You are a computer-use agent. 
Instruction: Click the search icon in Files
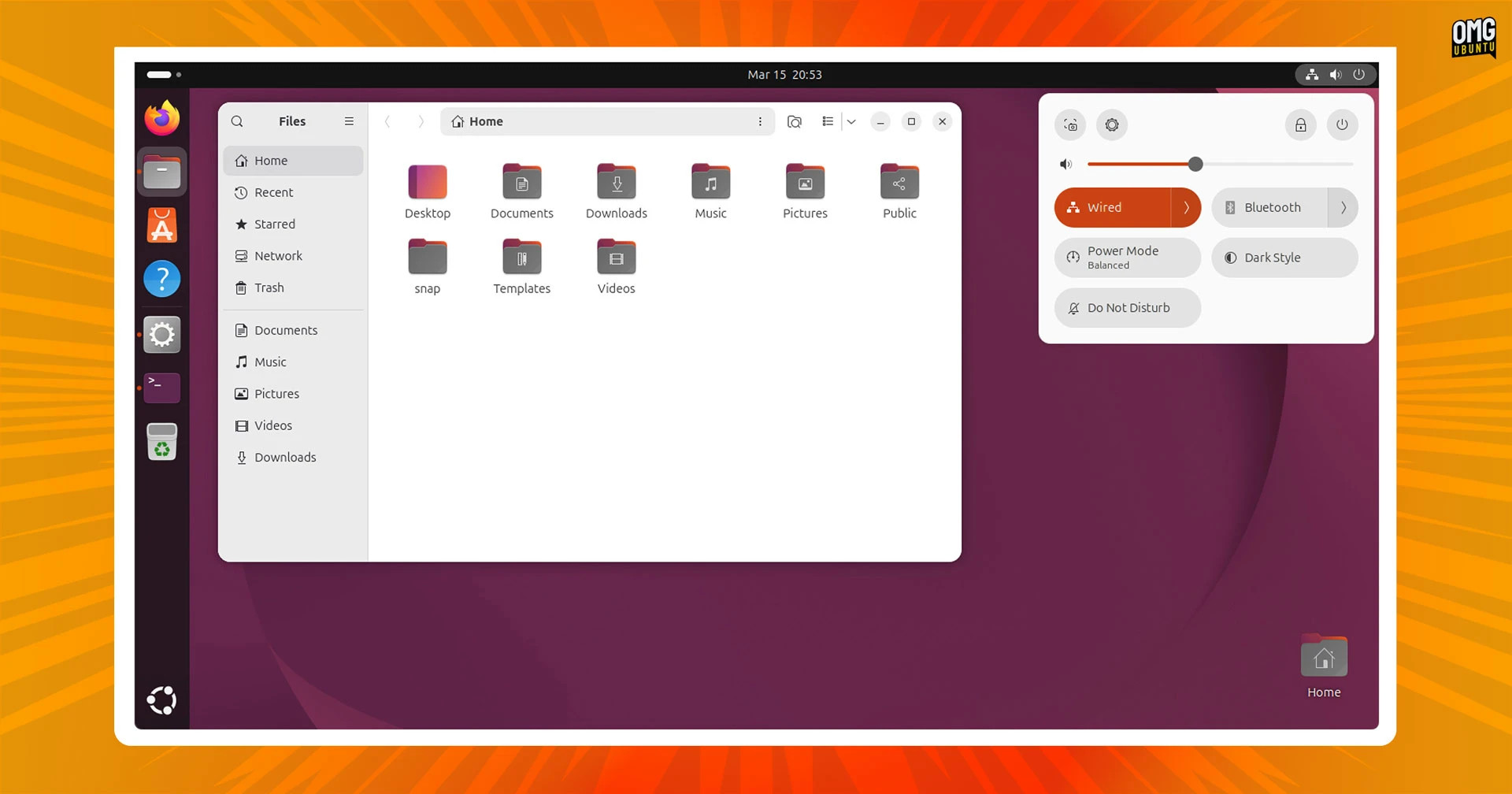pos(237,121)
